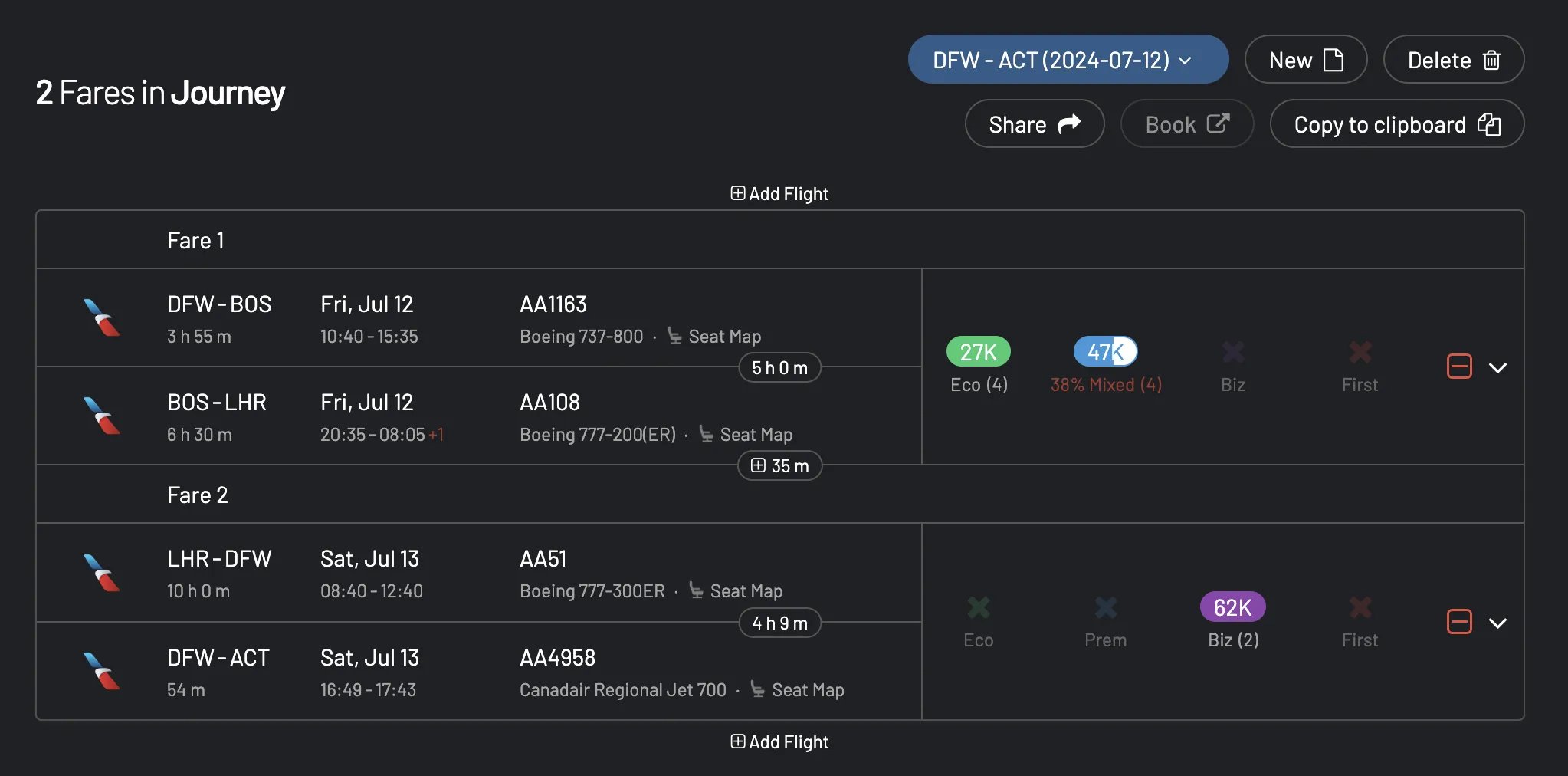The height and width of the screenshot is (776, 1568).
Task: Click Add Flight above Fare 1
Action: tap(779, 194)
